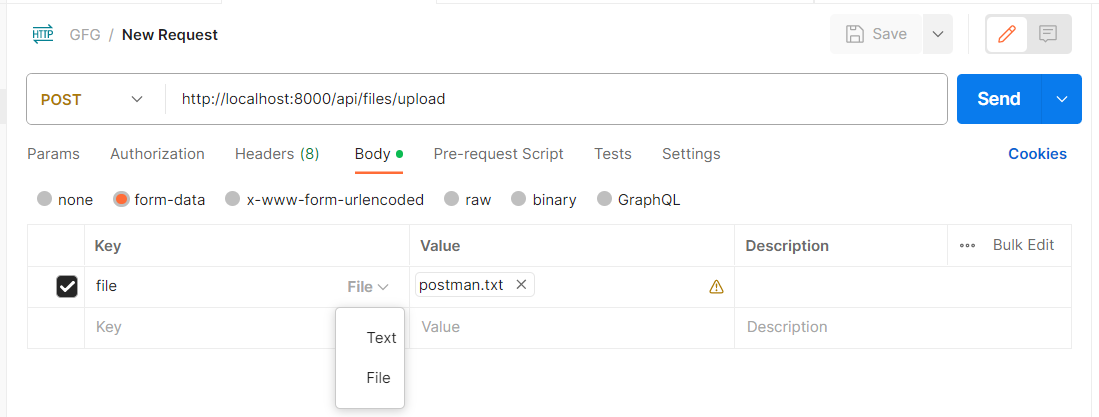This screenshot has width=1099, height=417.
Task: Click the Save button
Action: coord(876,34)
